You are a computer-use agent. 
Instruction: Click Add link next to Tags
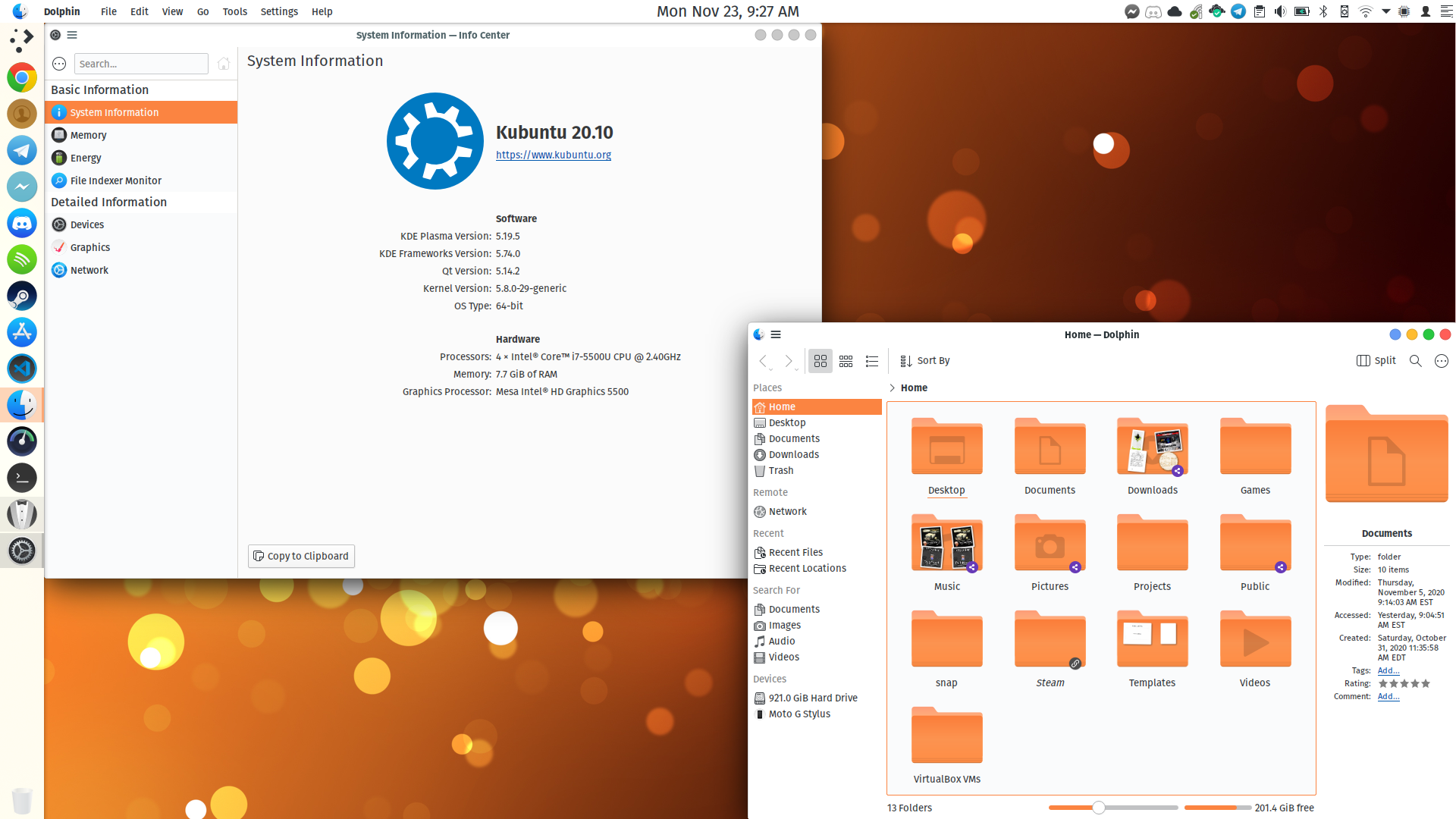(1389, 670)
